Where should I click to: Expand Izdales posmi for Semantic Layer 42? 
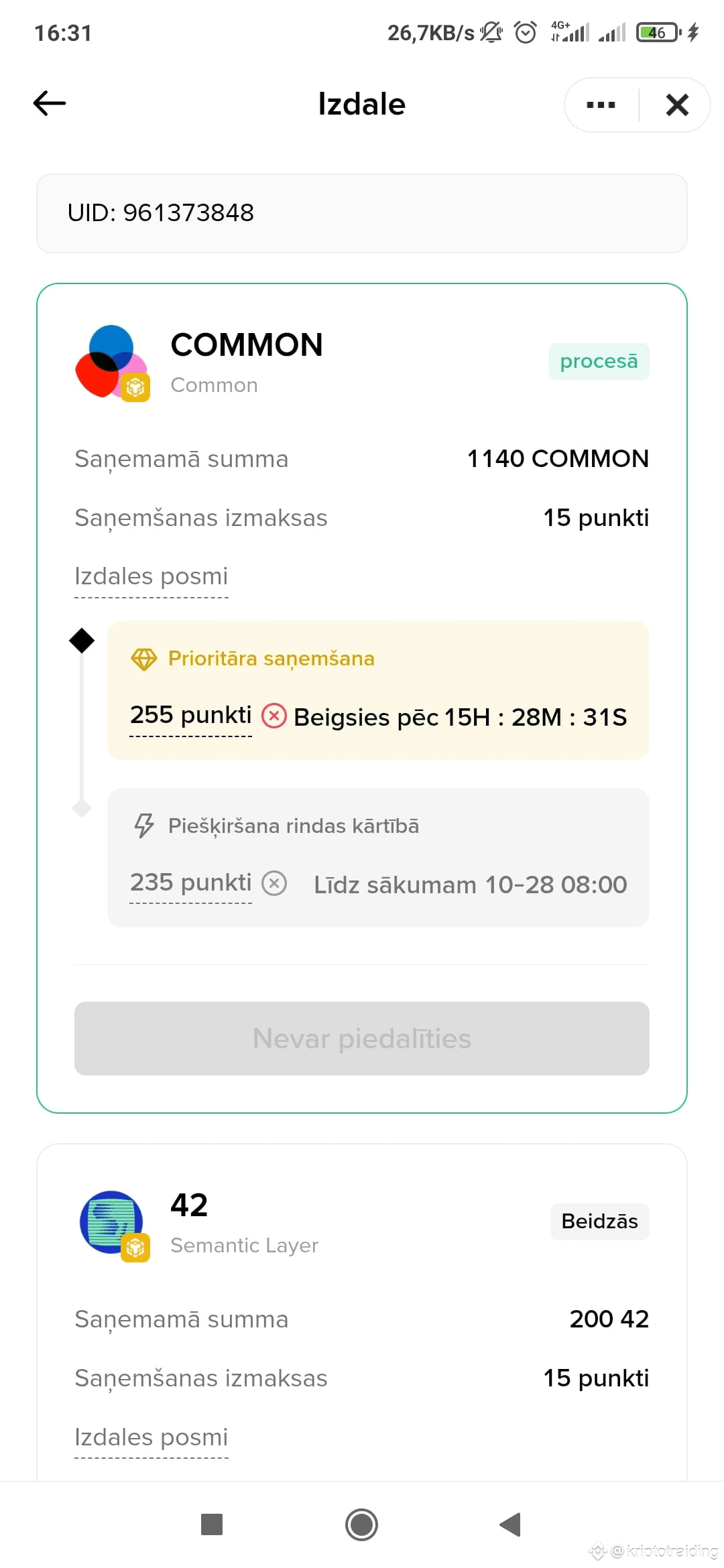pos(151,1437)
